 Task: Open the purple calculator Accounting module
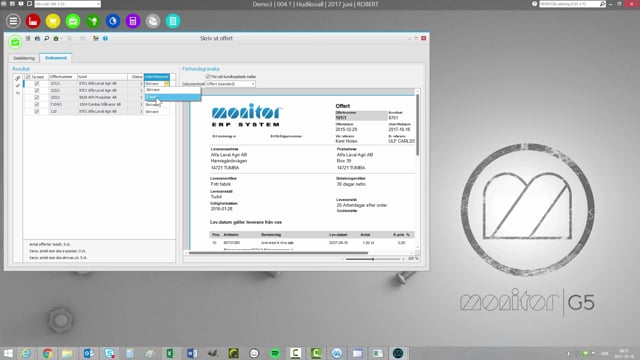pyautogui.click(x=133, y=21)
